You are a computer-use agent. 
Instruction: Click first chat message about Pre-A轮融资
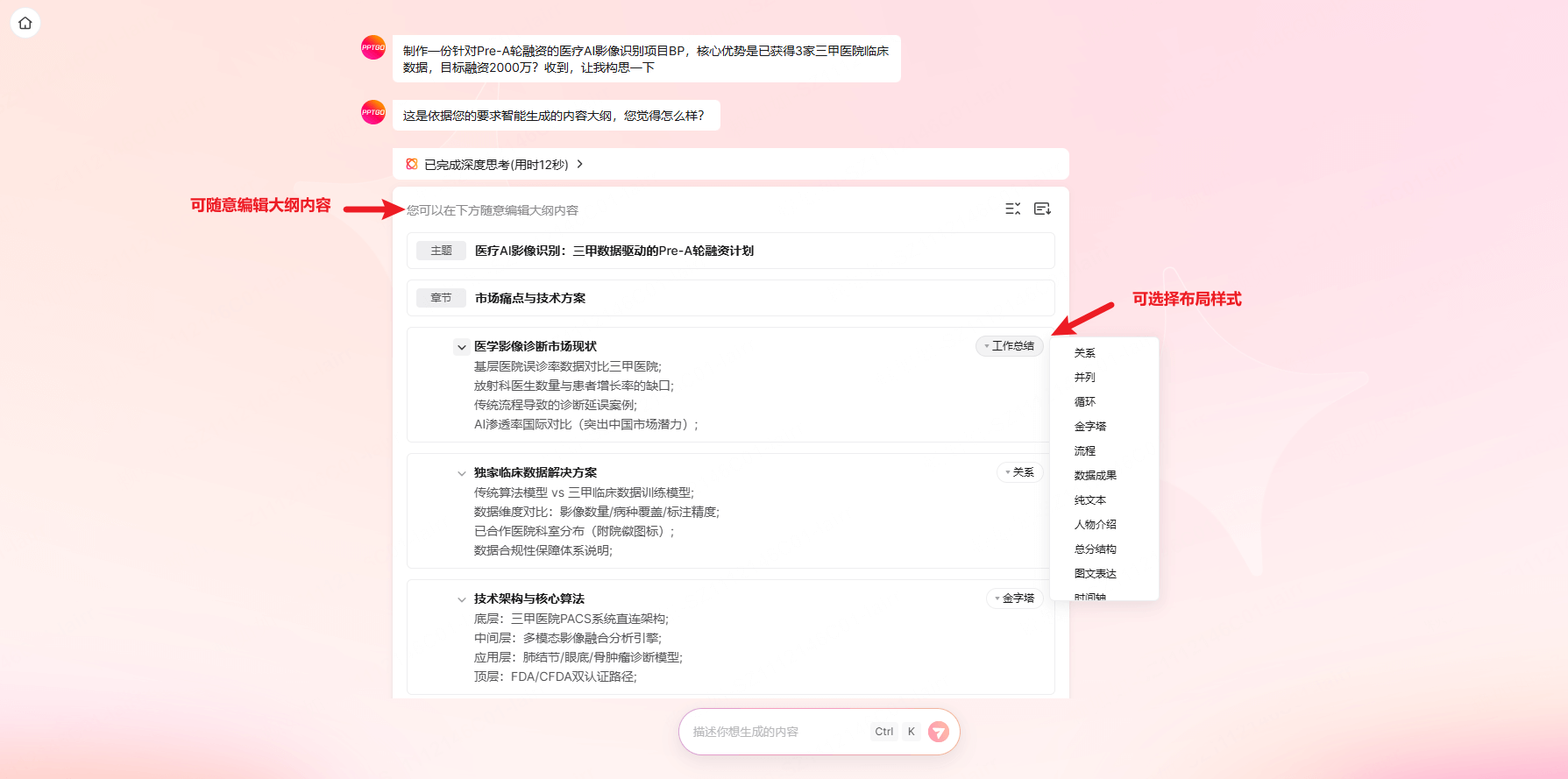647,59
